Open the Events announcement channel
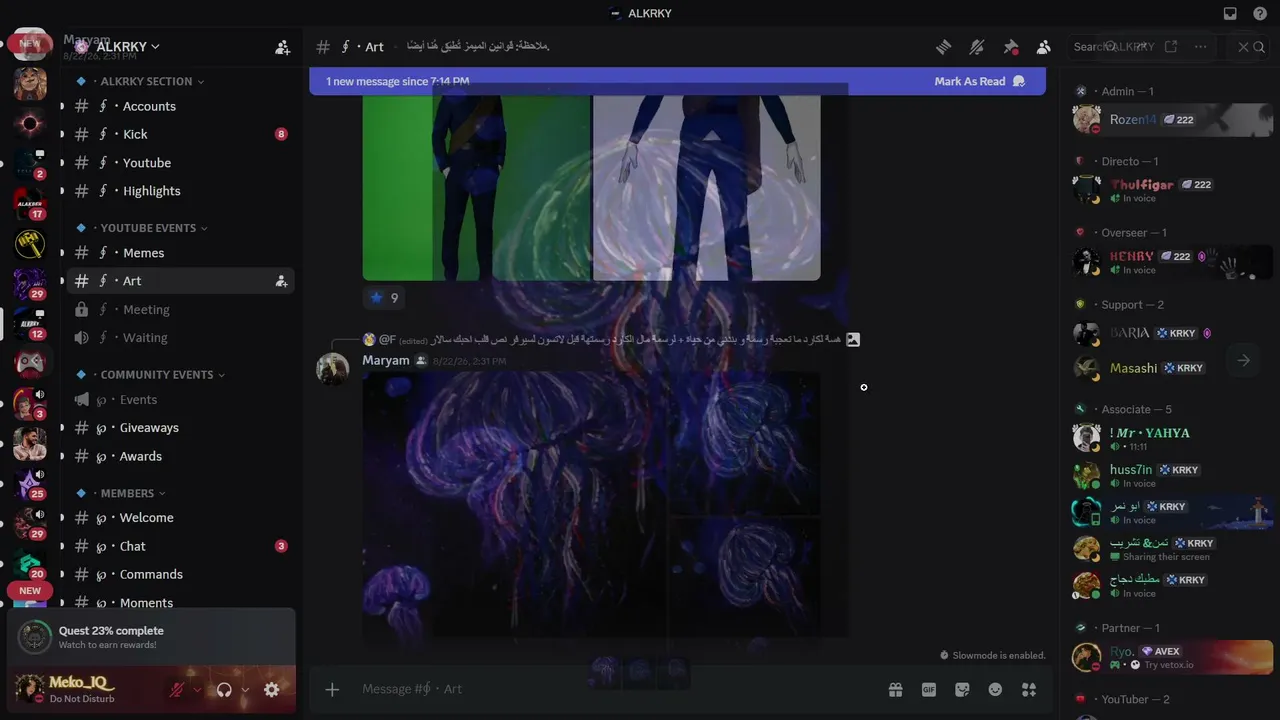The height and width of the screenshot is (720, 1280). pyautogui.click(x=180, y=400)
